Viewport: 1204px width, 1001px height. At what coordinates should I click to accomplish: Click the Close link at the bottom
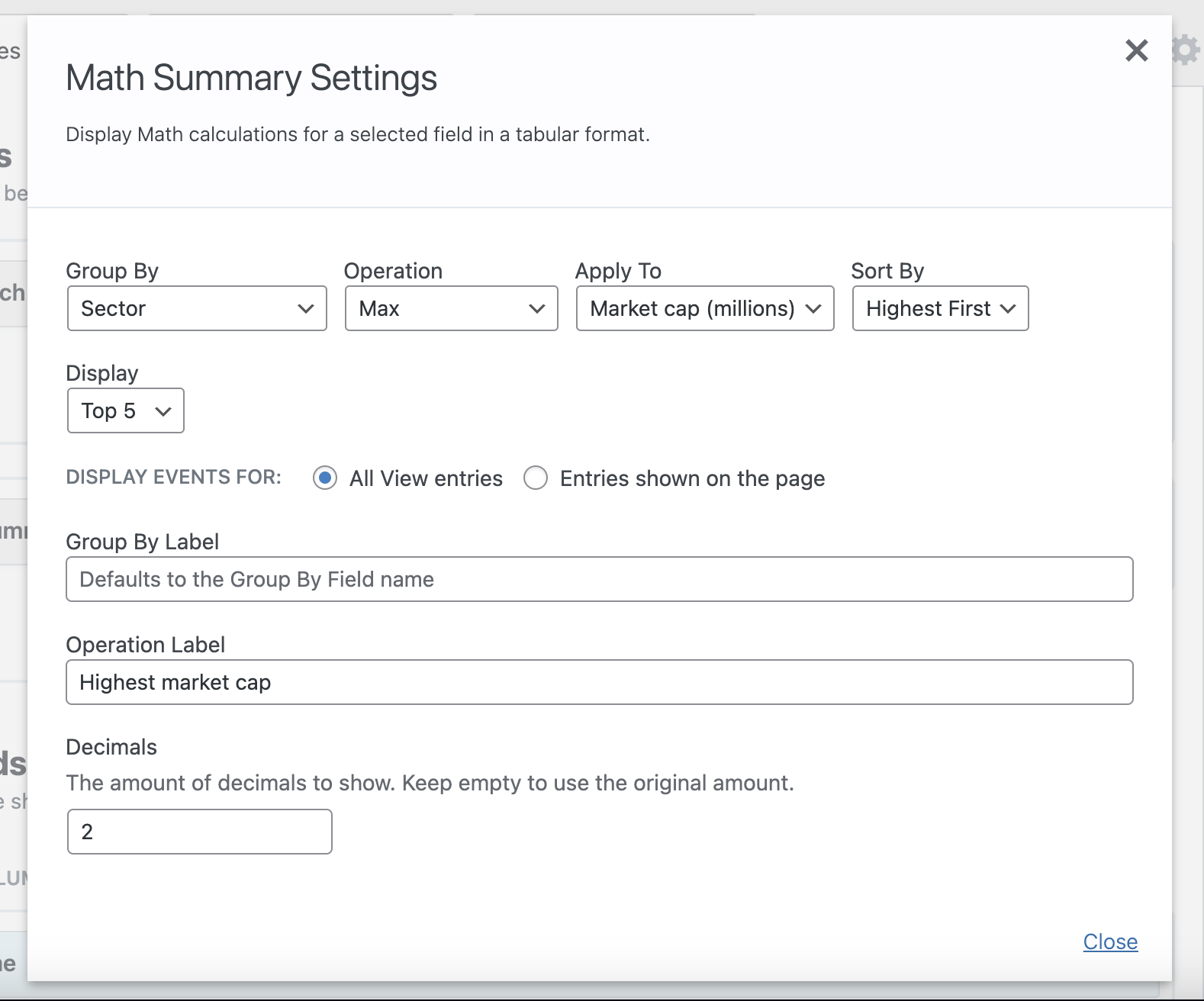pyautogui.click(x=1110, y=942)
